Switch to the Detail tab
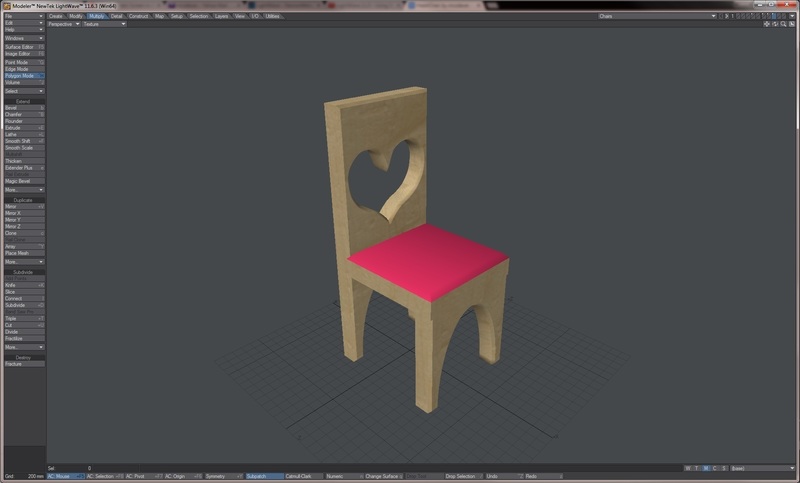800x483 pixels. coord(116,16)
